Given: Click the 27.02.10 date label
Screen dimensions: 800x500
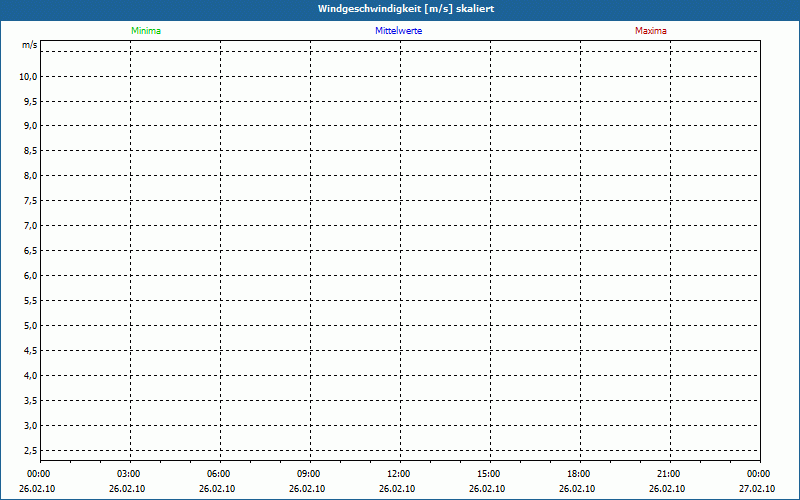Looking at the screenshot, I should pyautogui.click(x=757, y=489).
